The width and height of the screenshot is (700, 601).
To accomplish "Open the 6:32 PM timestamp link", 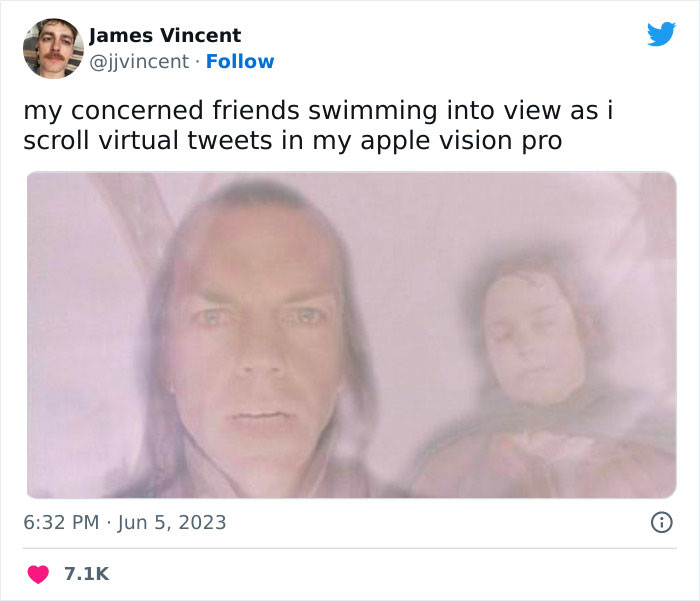I will (125, 522).
